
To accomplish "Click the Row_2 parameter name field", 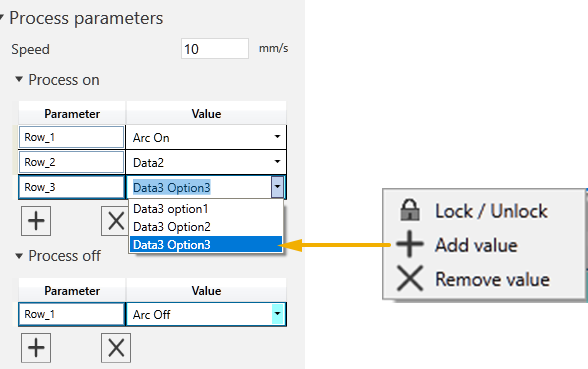I will pos(71,162).
